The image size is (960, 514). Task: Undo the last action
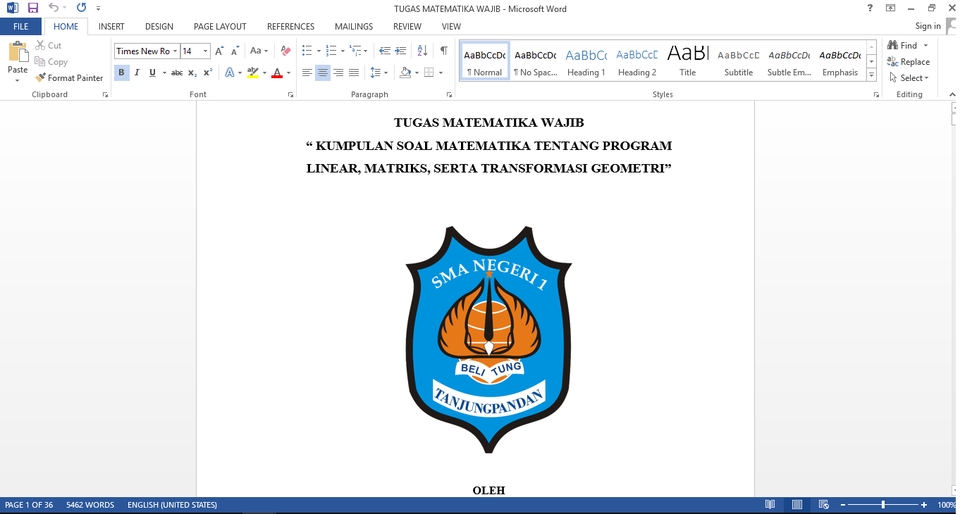[x=54, y=8]
